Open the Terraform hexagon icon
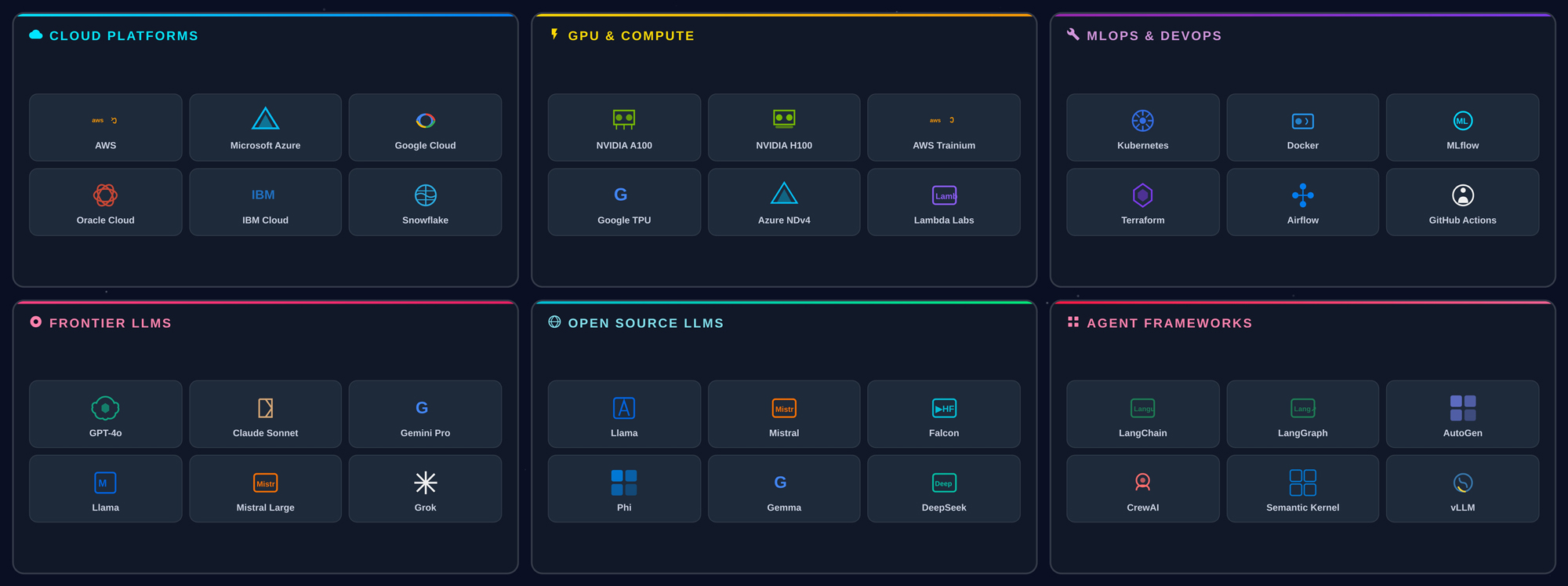Screen dimensions: 1568x586 point(1142,195)
